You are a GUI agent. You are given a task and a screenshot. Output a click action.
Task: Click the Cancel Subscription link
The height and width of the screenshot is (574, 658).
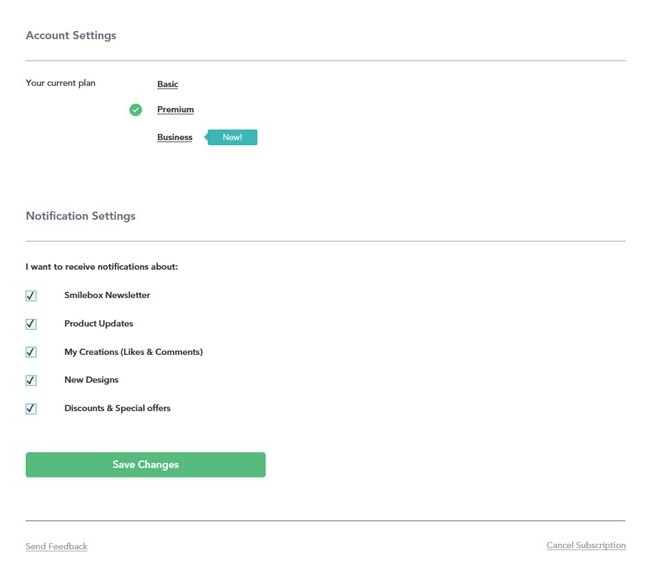point(586,545)
